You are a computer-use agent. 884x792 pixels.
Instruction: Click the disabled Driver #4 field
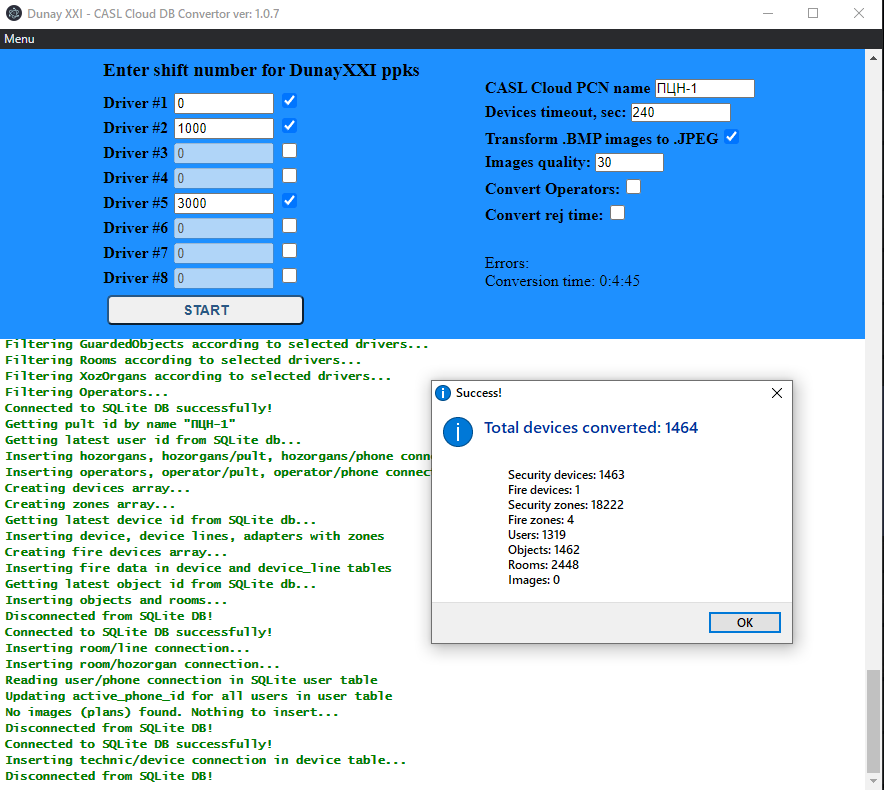click(x=224, y=178)
